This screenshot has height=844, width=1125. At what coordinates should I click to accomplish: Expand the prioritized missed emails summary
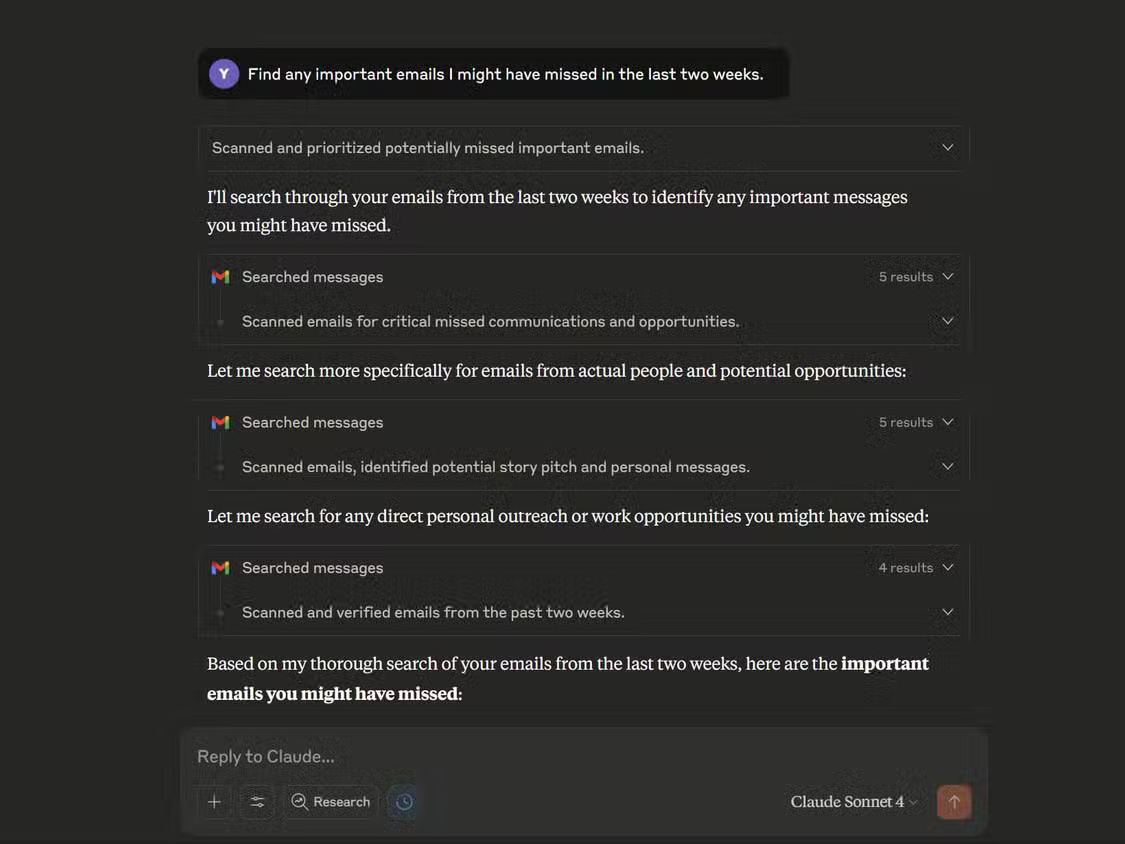946,145
